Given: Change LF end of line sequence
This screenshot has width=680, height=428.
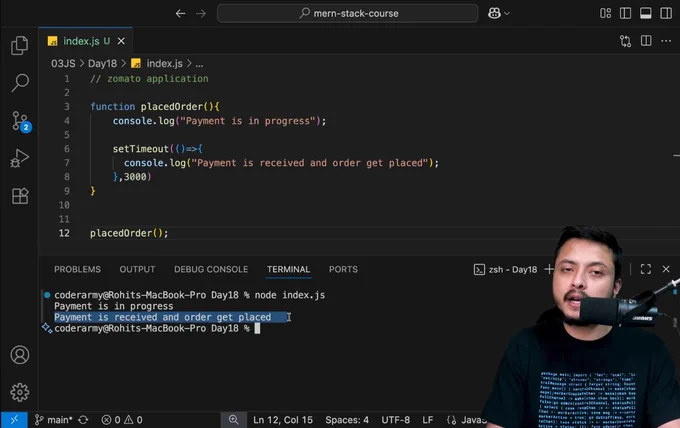Looking at the screenshot, I should point(428,420).
